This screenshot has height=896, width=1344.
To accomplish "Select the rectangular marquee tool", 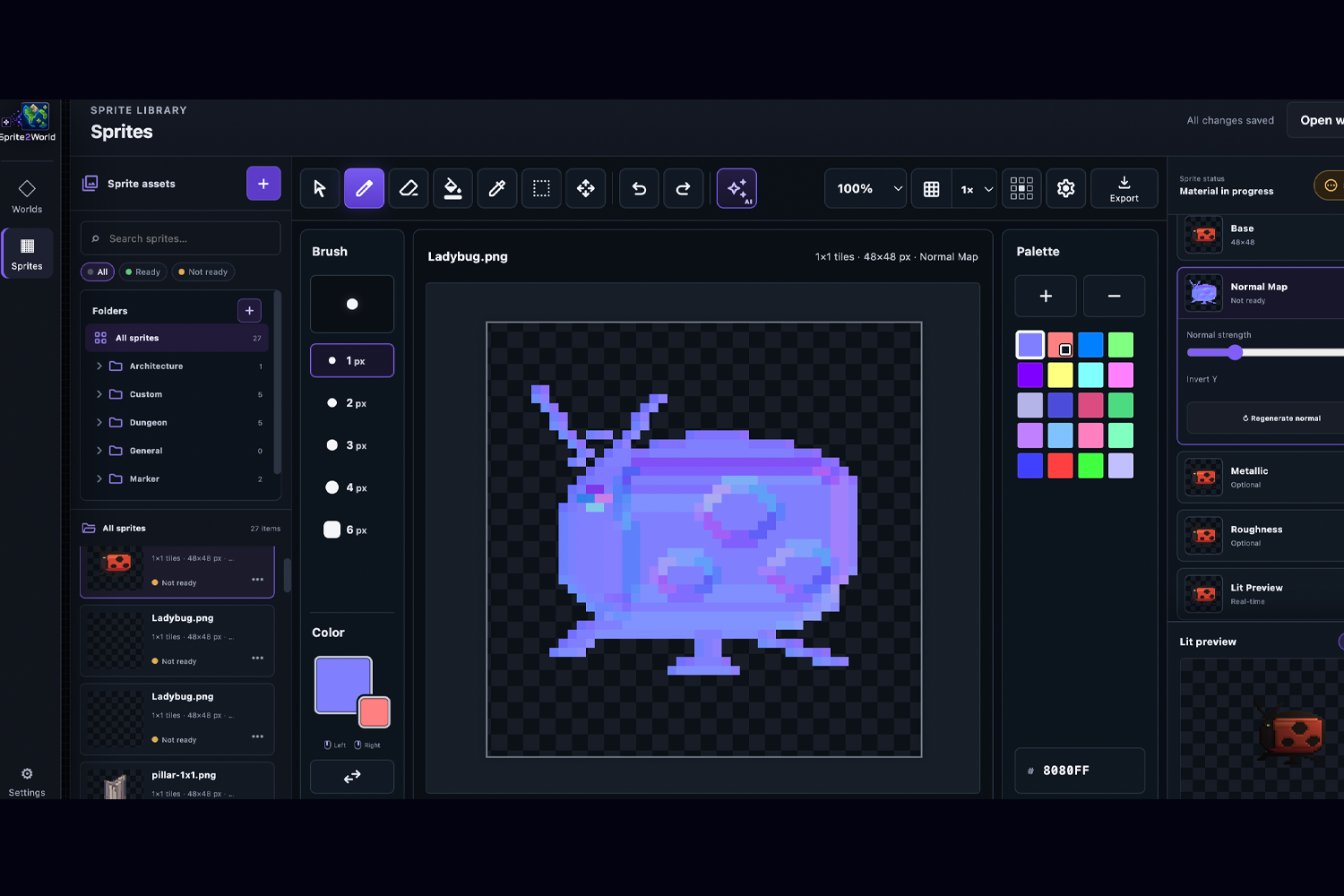I will click(x=541, y=188).
